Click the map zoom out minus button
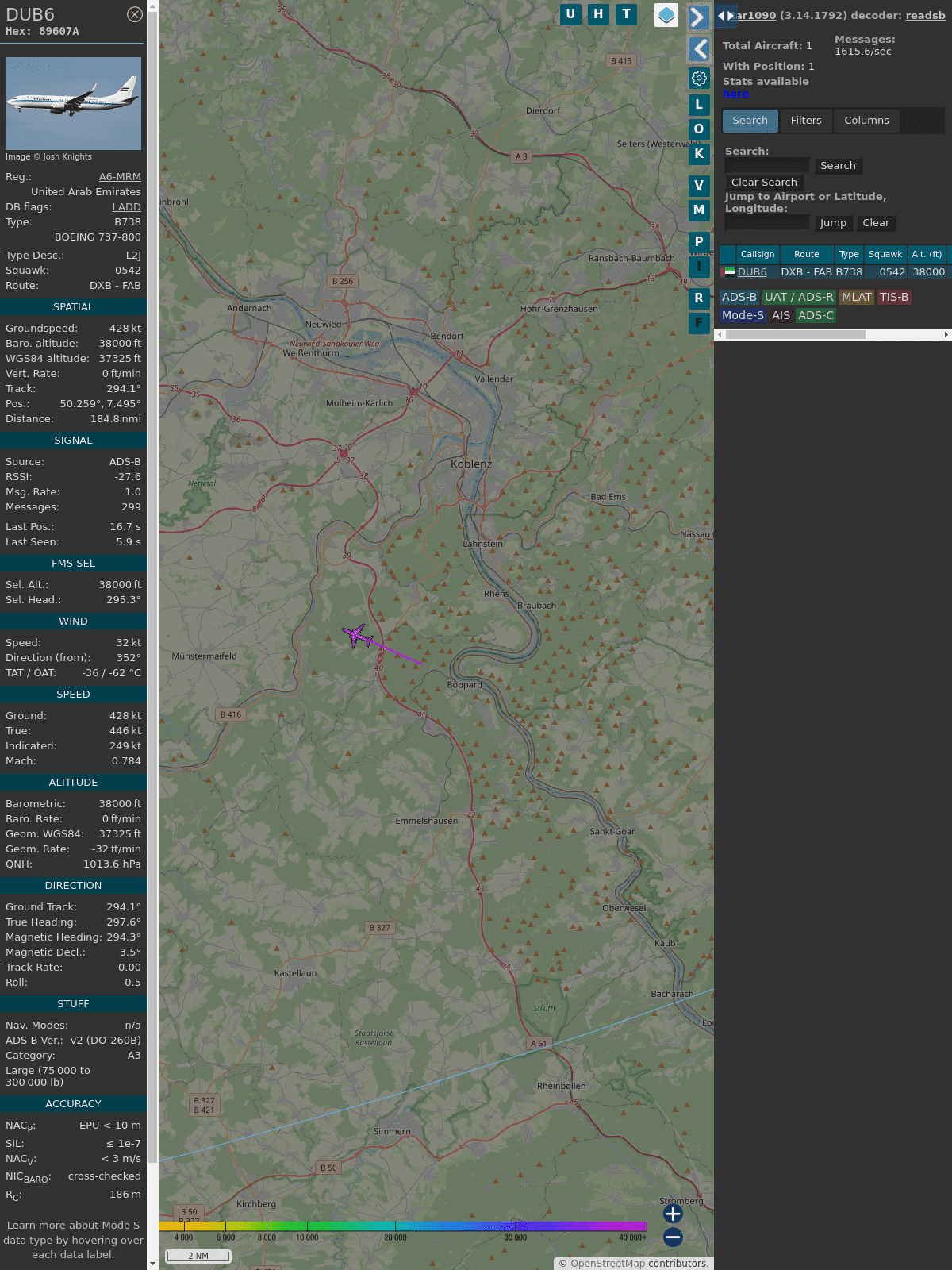 [673, 1237]
